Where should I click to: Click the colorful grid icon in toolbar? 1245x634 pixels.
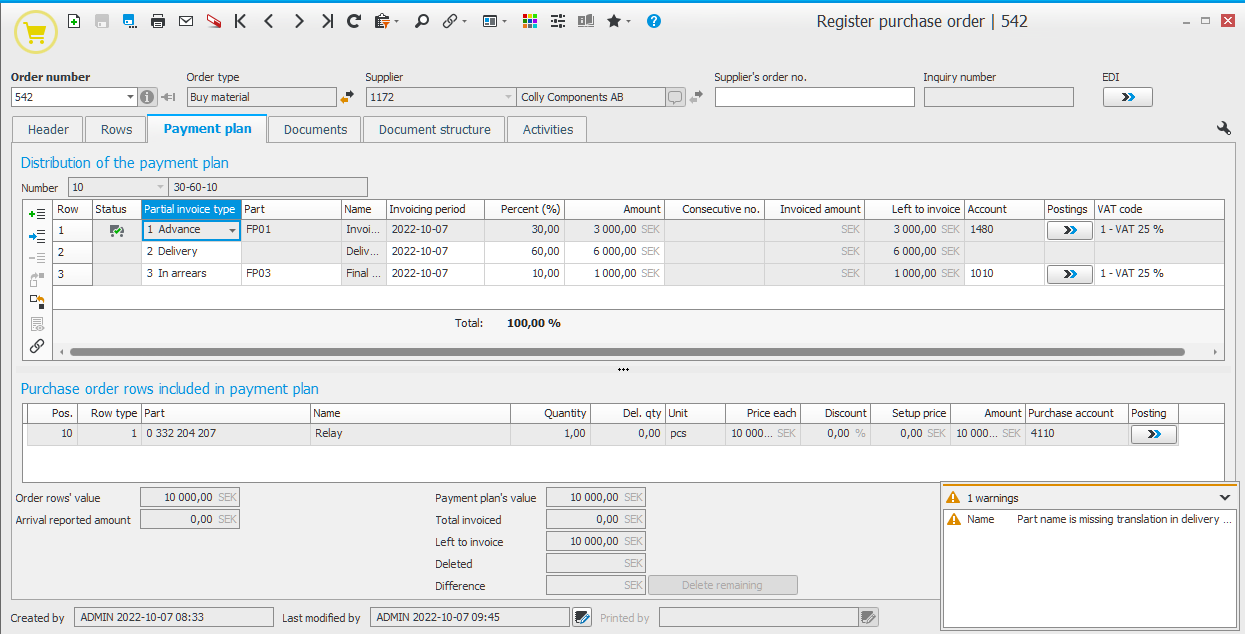(x=530, y=21)
